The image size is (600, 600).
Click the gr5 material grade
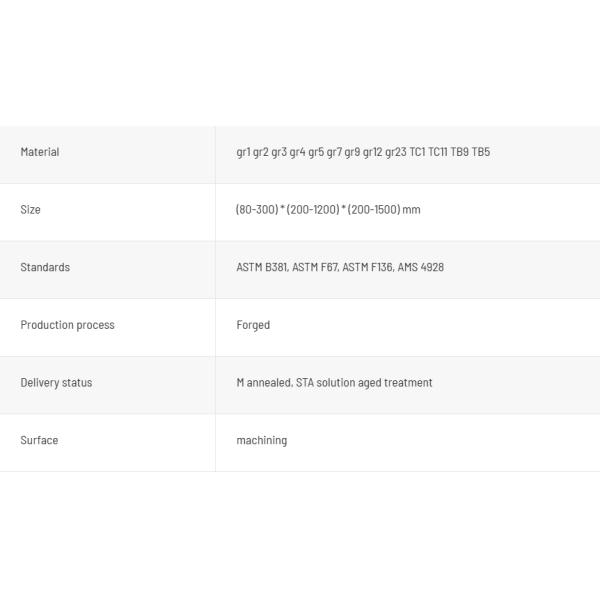click(x=316, y=152)
